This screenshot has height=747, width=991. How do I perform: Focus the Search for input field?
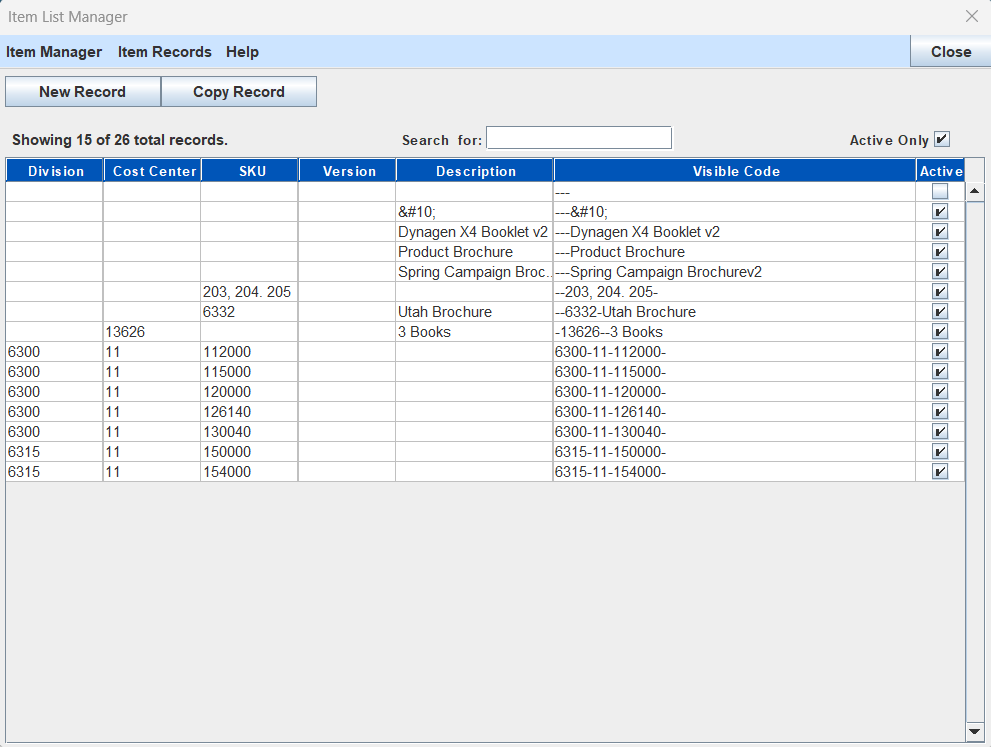(x=579, y=138)
